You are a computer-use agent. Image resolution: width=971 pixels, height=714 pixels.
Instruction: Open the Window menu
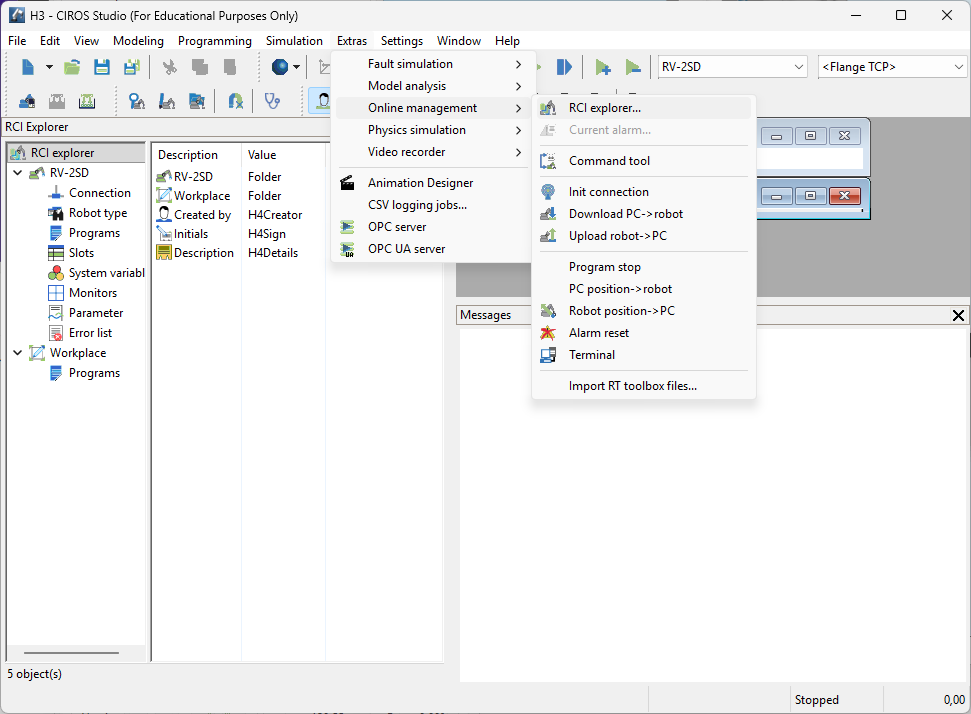[x=459, y=41]
